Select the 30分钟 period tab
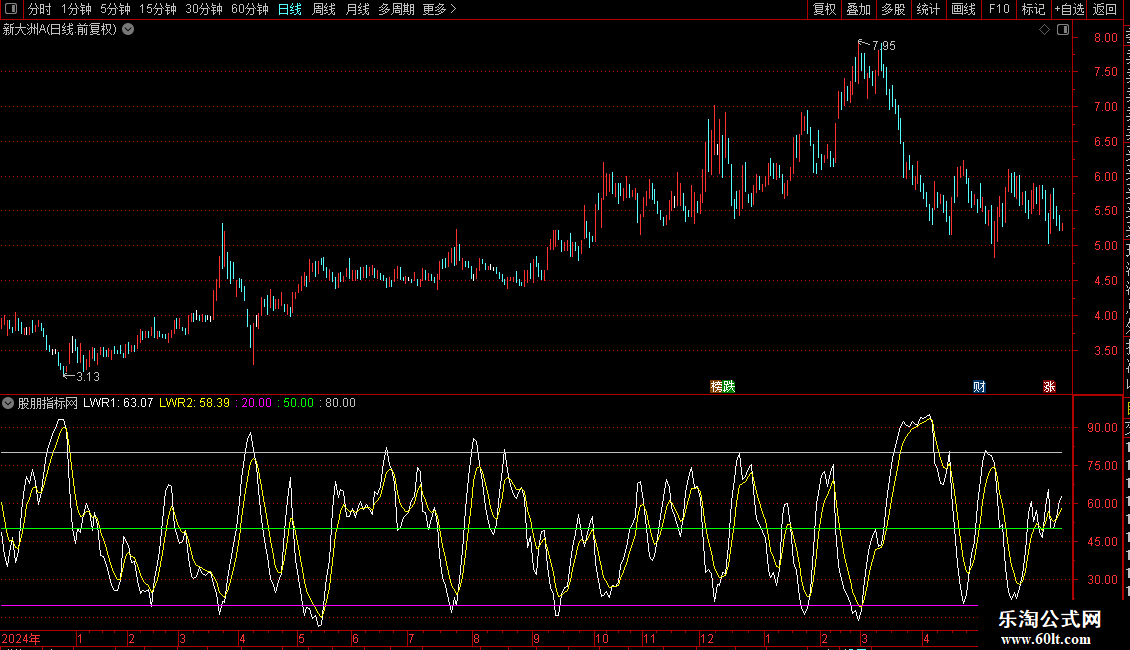The width and height of the screenshot is (1130, 650). (x=204, y=9)
